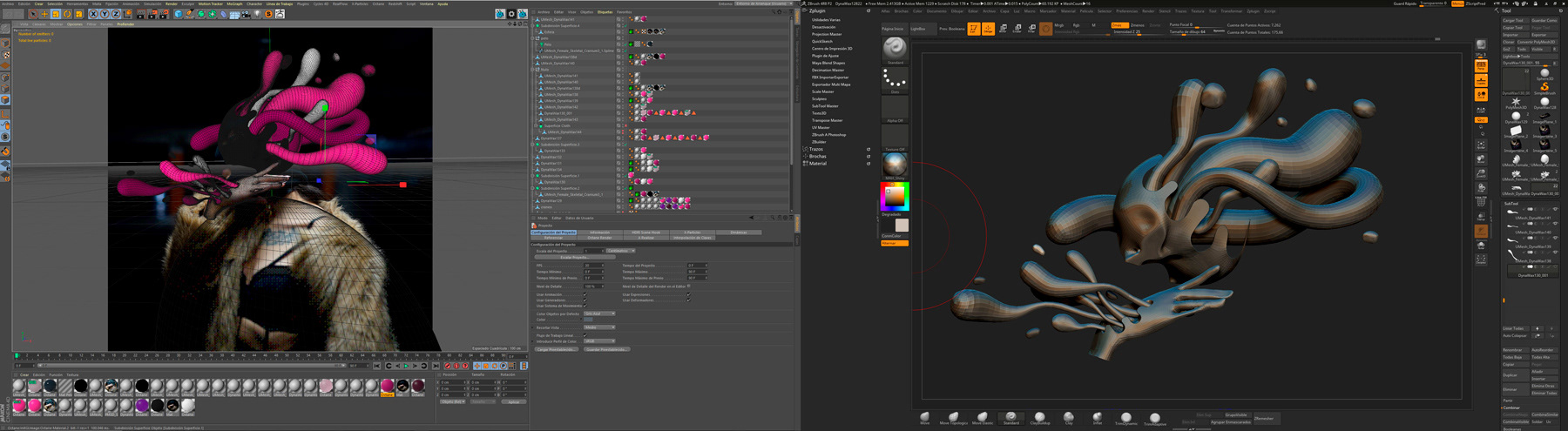1568x431 pixels.
Task: Switch to the Información tab
Action: [599, 232]
